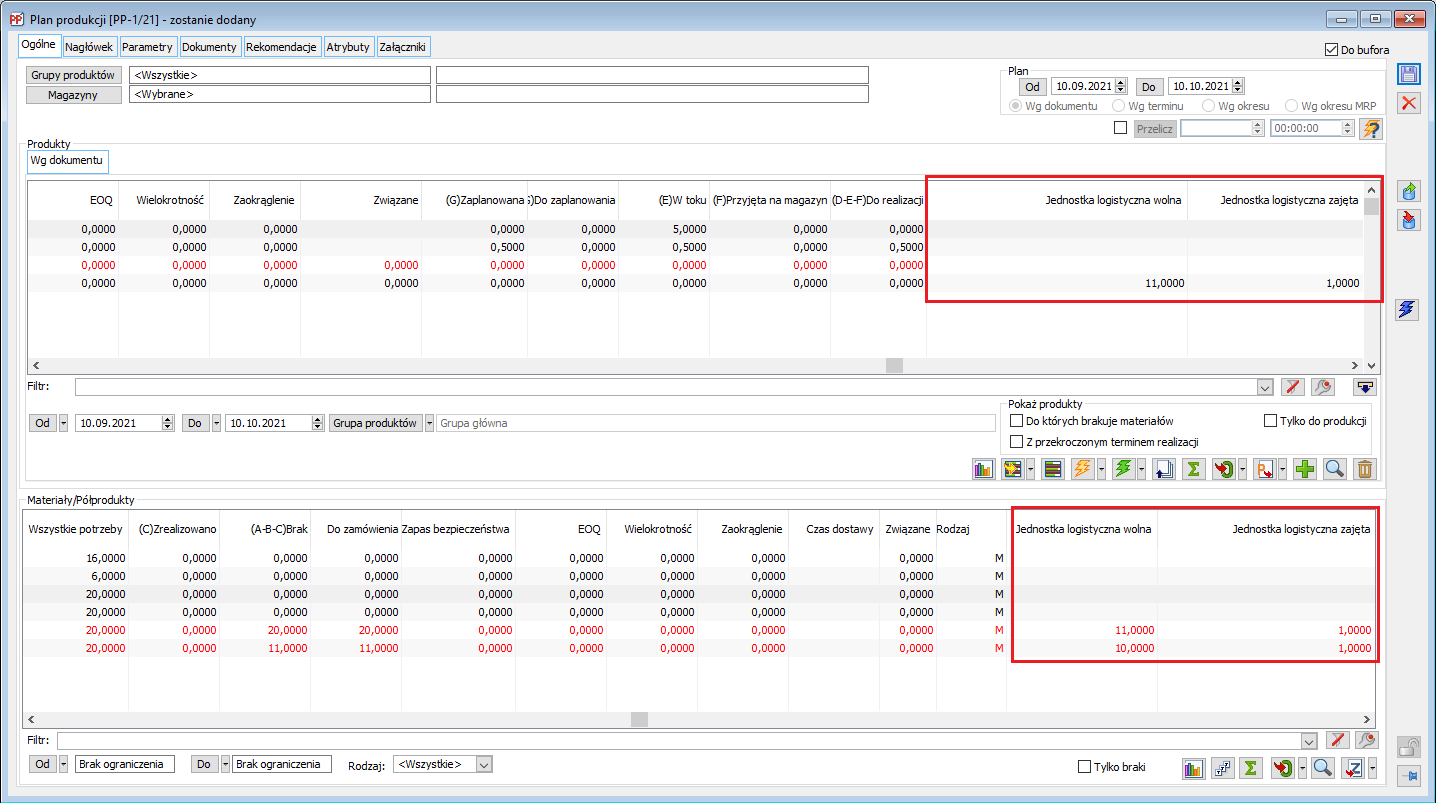Switch to the Dokumenty tab
This screenshot has height=803, width=1436.
209,47
